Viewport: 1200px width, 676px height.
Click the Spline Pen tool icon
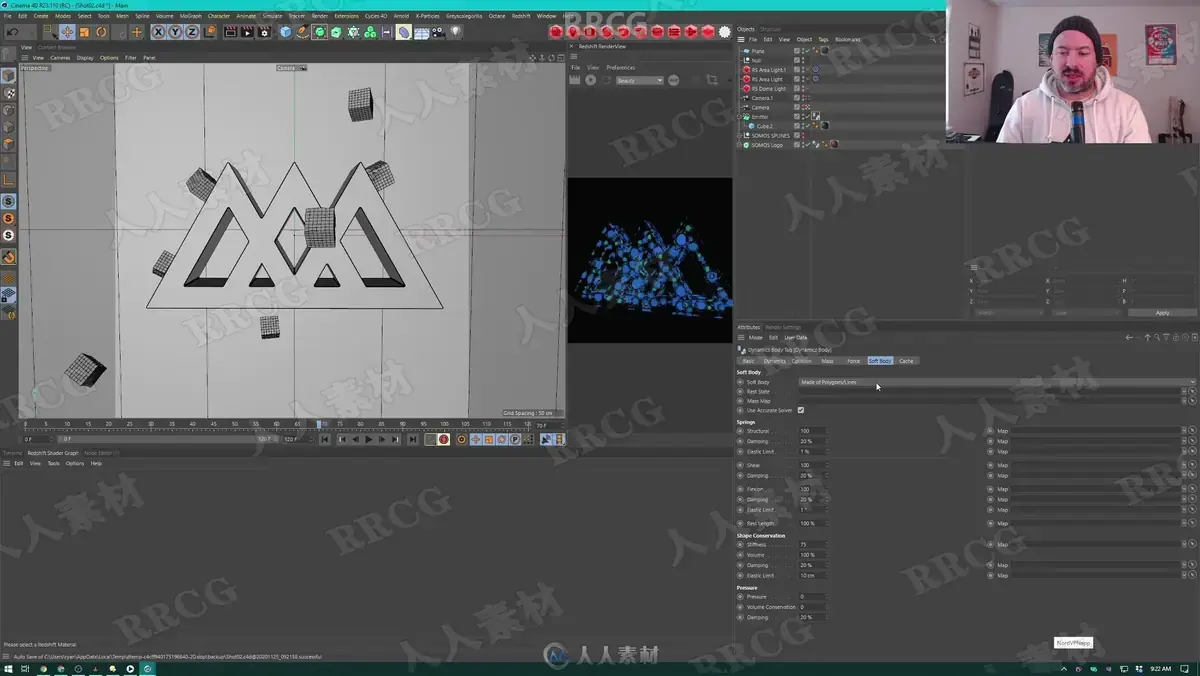[302, 32]
